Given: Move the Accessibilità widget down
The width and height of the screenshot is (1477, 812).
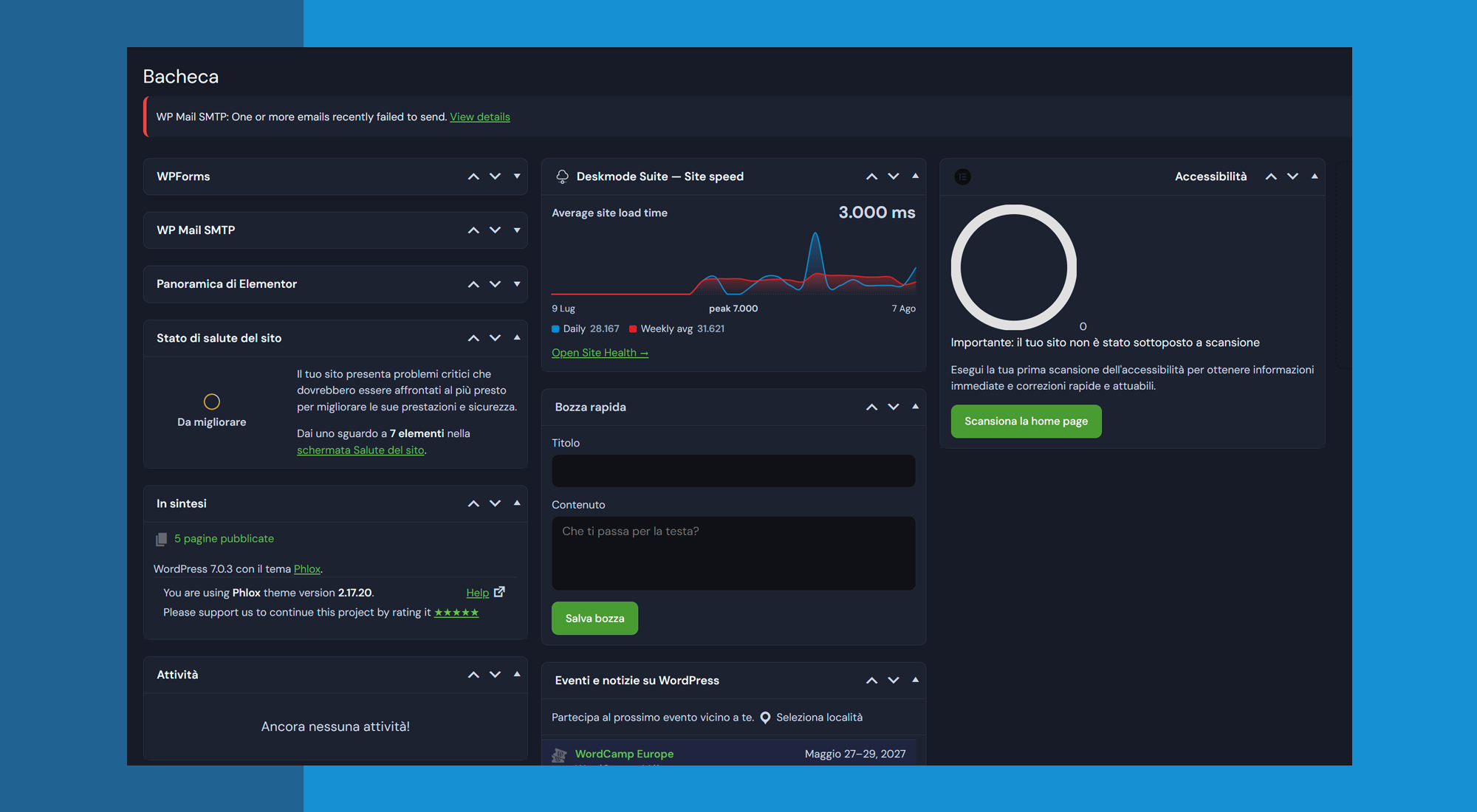Looking at the screenshot, I should click(1293, 176).
